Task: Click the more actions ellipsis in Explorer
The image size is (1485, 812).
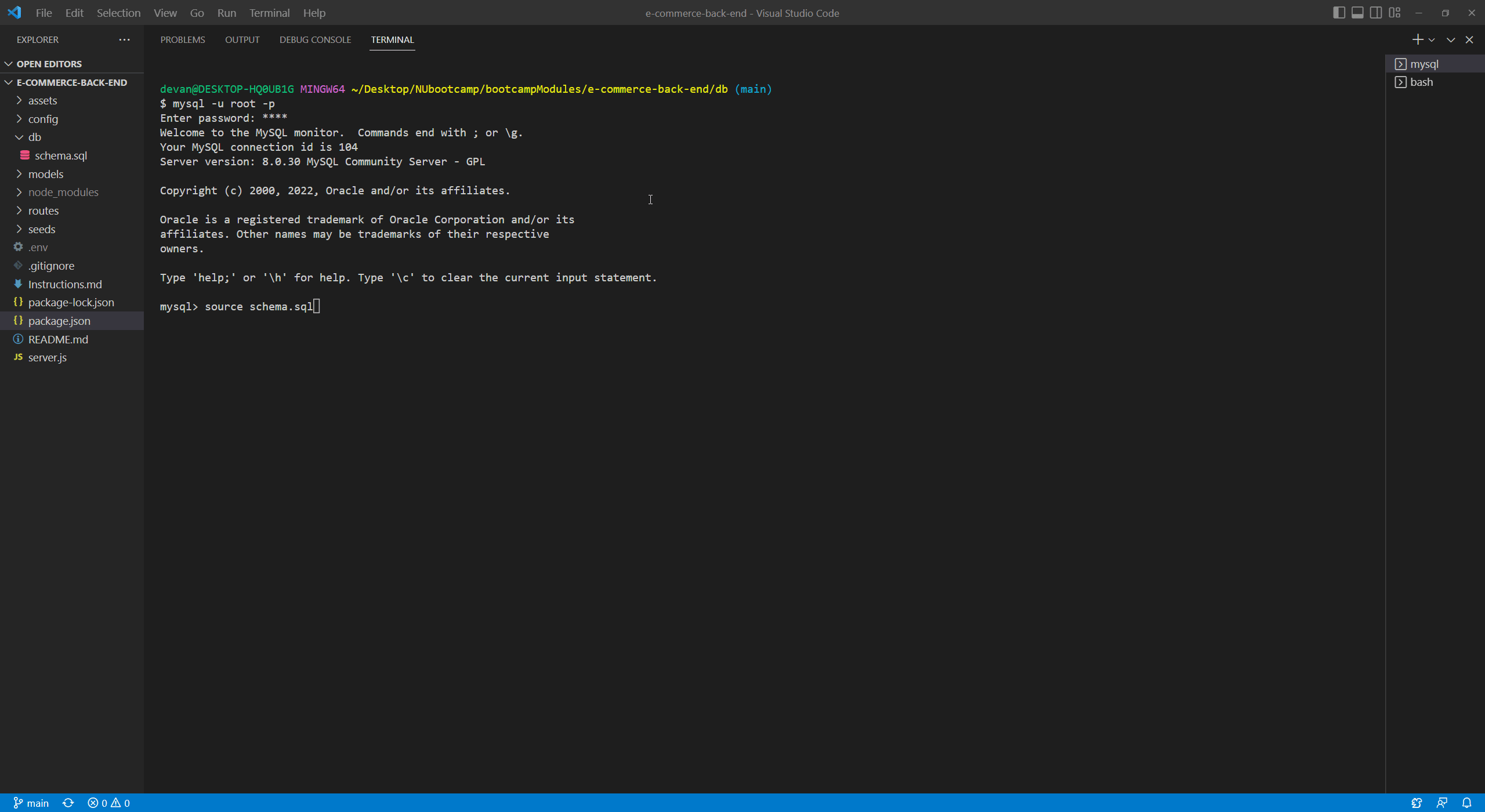Action: click(x=125, y=40)
